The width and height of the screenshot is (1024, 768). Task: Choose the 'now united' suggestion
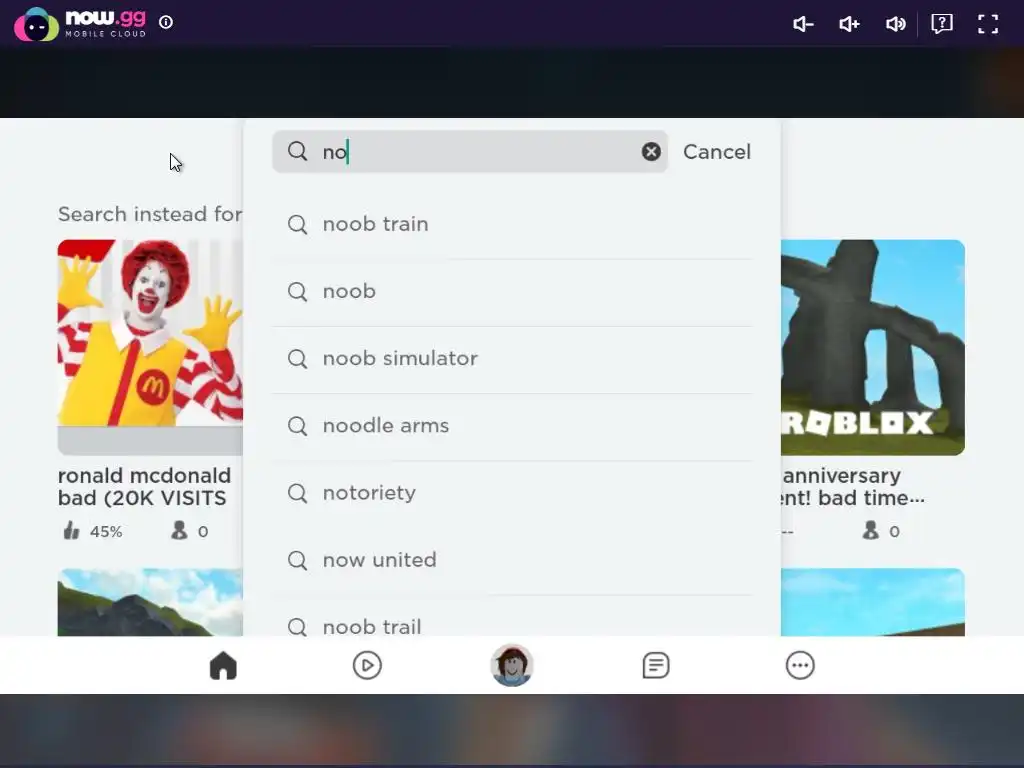512,560
